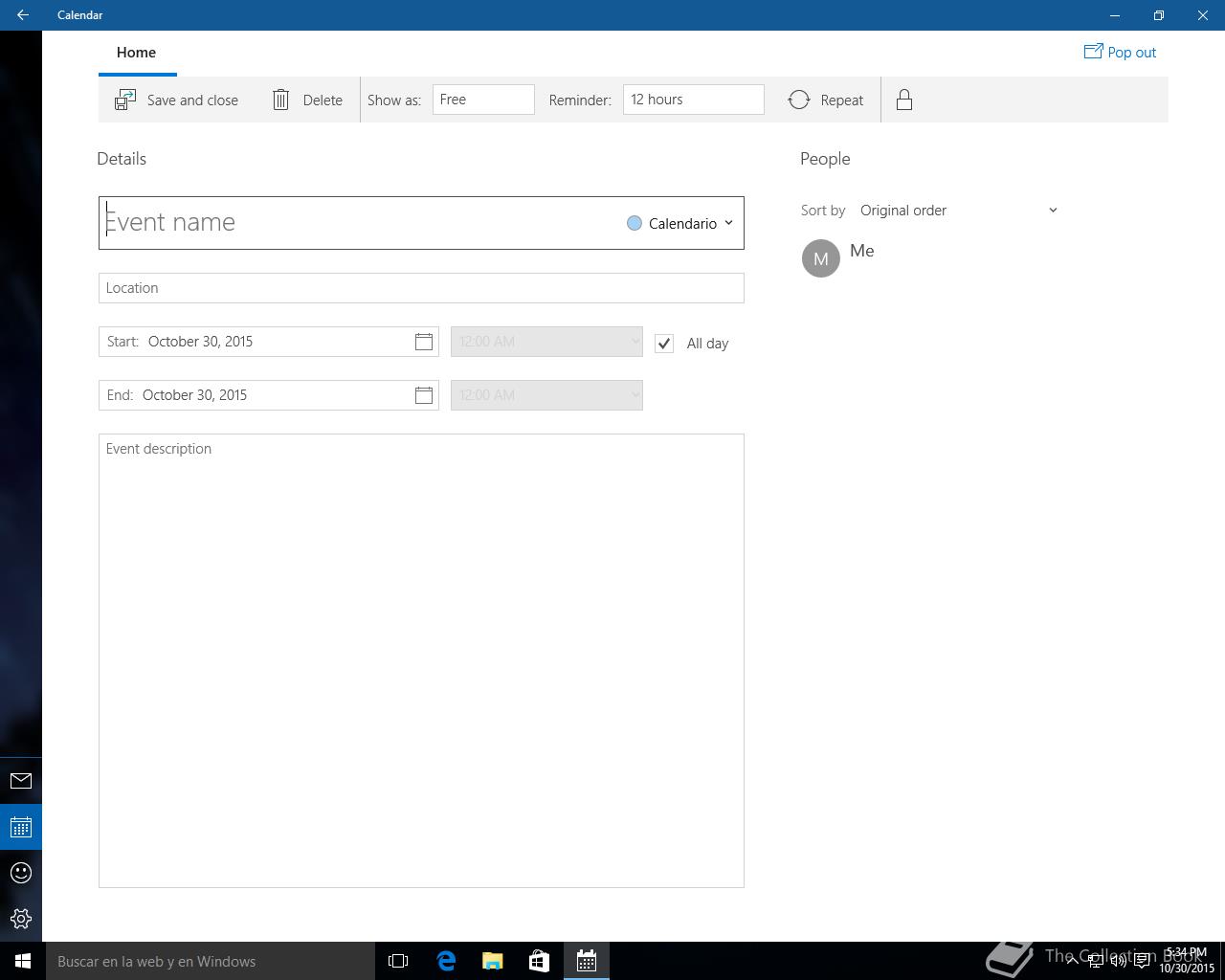Viewport: 1225px width, 980px height.
Task: Click the Me contact avatar
Action: 820,258
